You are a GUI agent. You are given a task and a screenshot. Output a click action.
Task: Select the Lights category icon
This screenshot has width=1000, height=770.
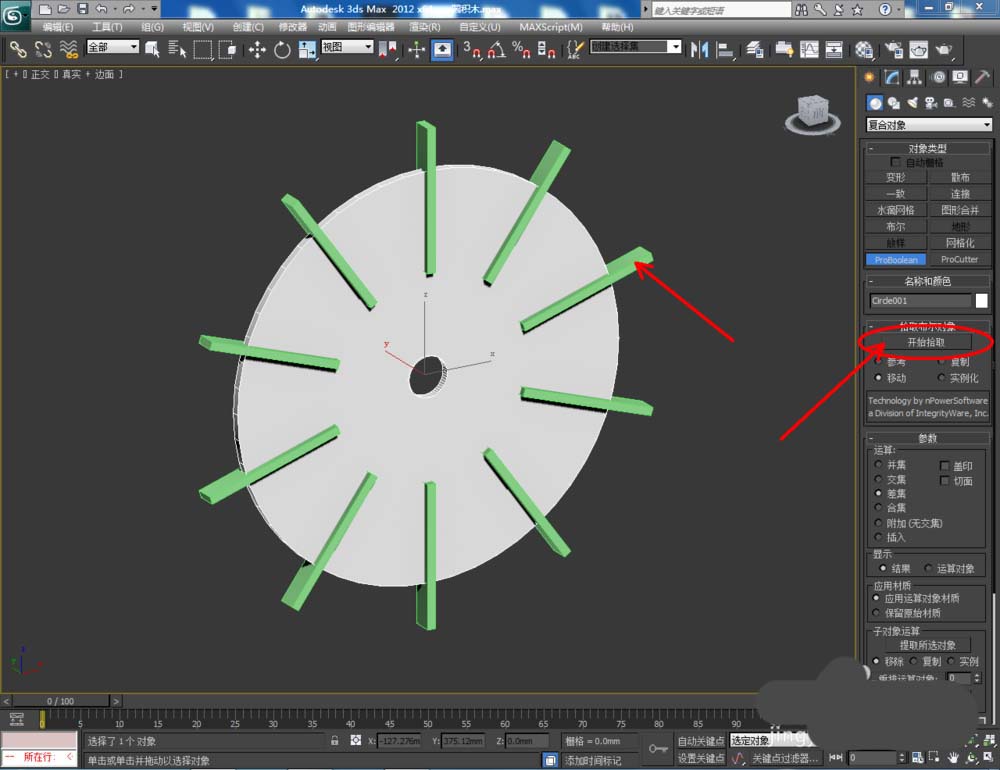[912, 102]
